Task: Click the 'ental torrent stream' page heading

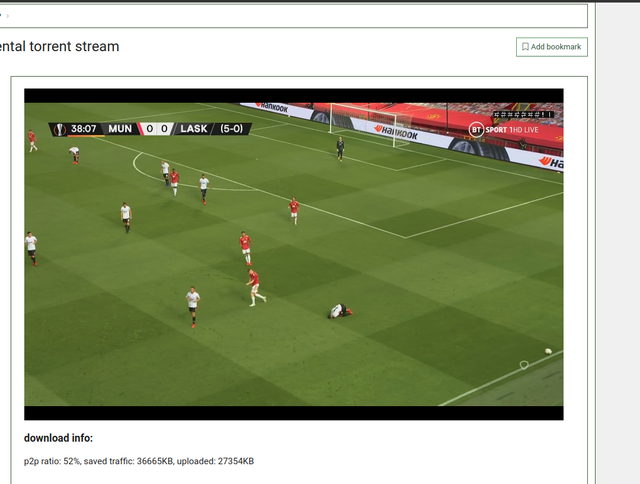Action: click(x=59, y=47)
